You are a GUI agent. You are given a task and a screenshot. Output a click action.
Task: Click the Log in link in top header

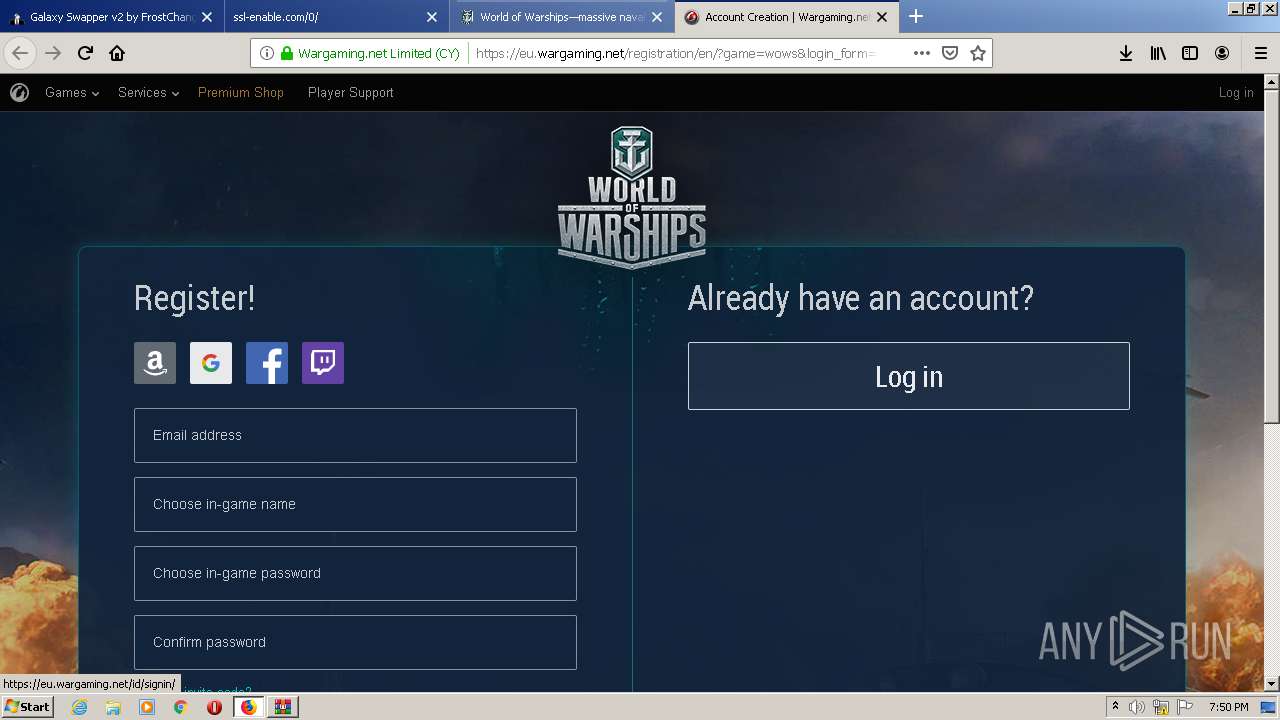click(x=1236, y=93)
